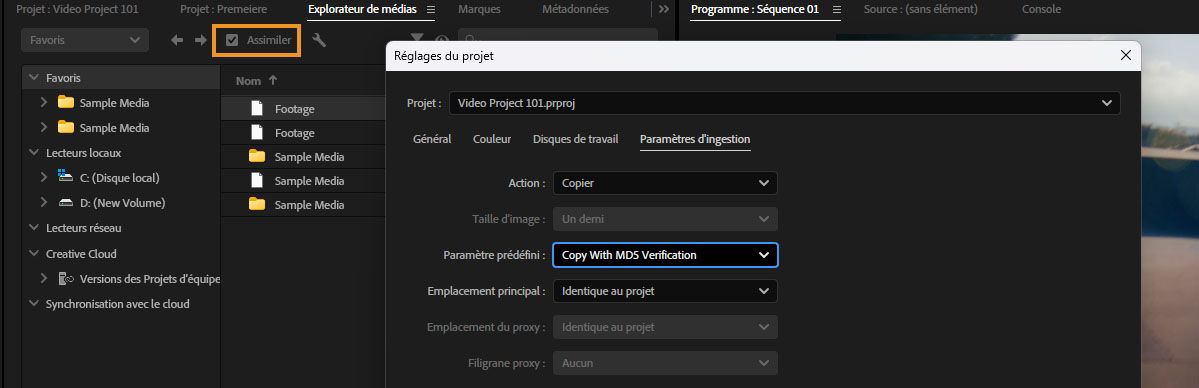Open ingest settings wrench icon
This screenshot has width=1199, height=388.
[x=320, y=41]
